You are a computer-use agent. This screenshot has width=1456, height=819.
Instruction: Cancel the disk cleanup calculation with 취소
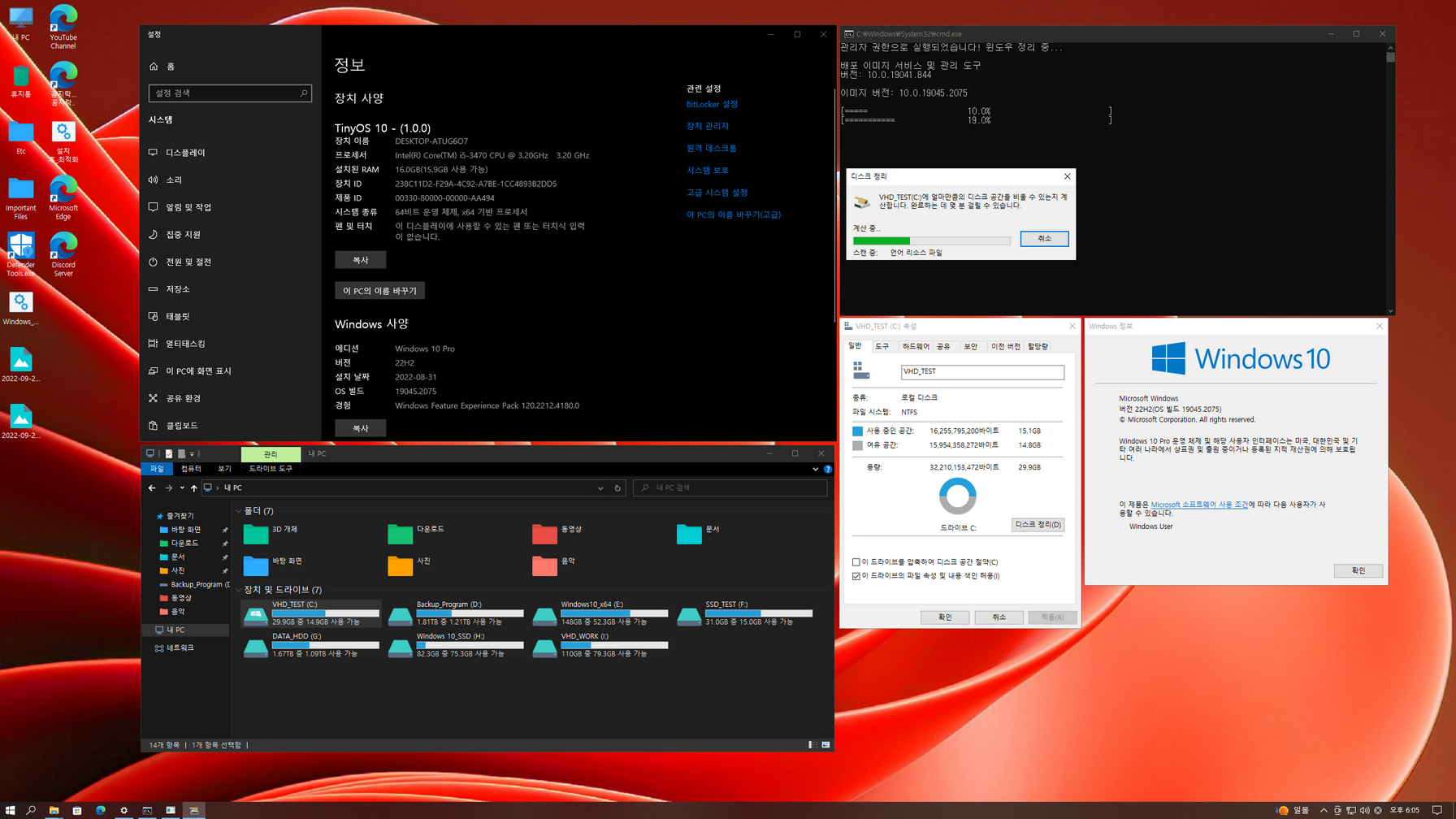1044,239
